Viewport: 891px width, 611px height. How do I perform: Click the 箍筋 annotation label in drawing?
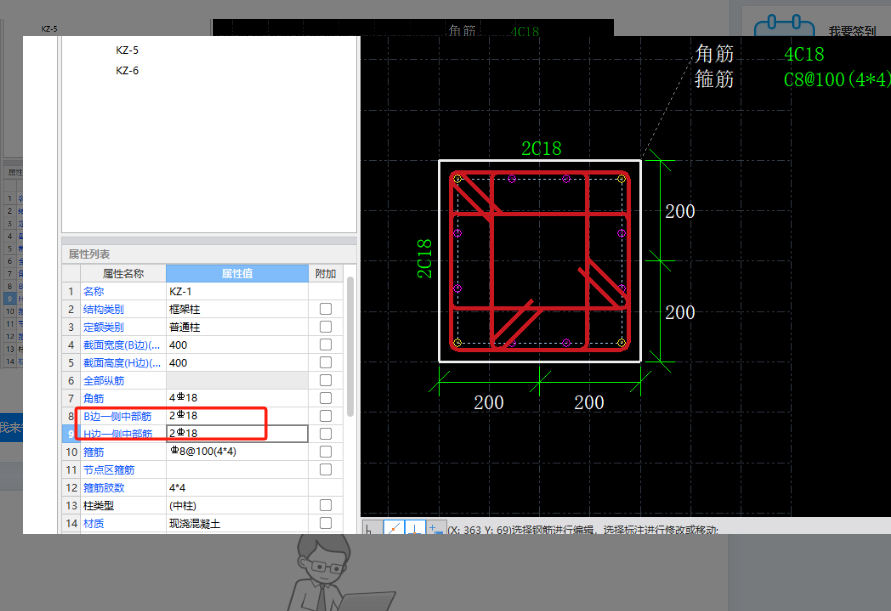[714, 78]
